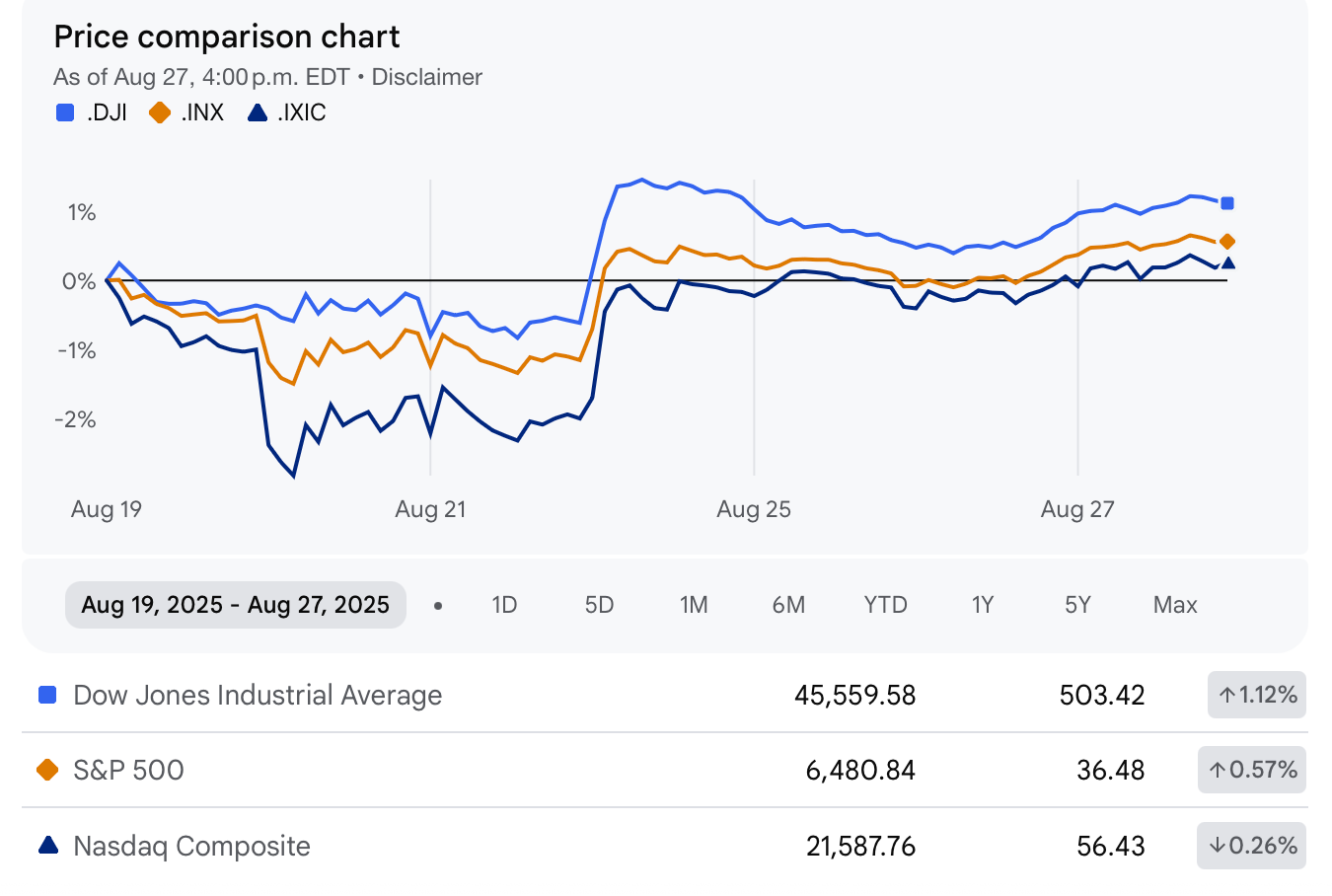This screenshot has width=1332, height=896.
Task: Expand the Nasdaq Composite row
Action: (x=190, y=846)
